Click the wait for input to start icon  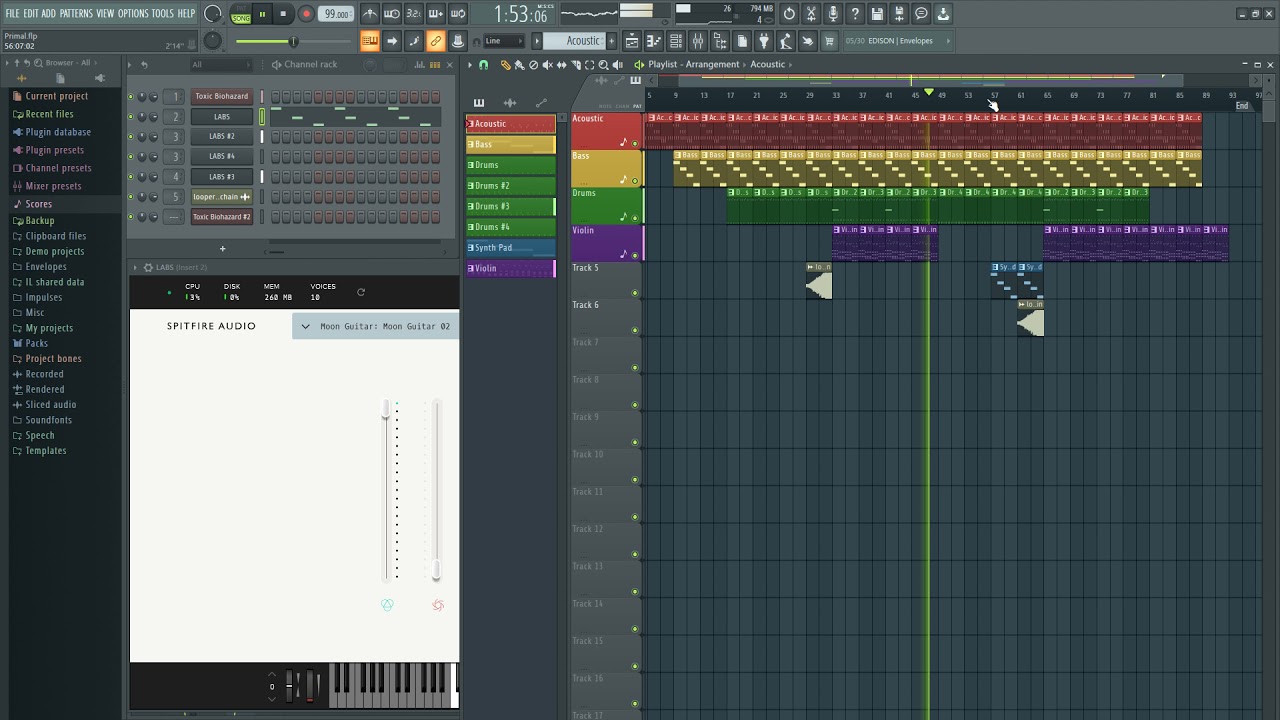point(392,14)
